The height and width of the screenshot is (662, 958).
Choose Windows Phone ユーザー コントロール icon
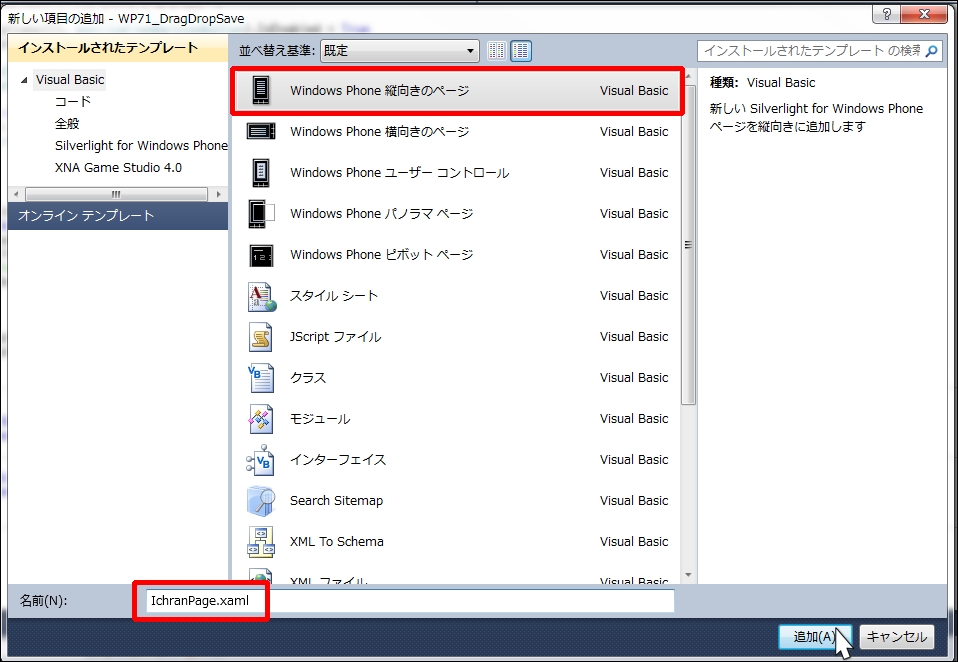[261, 172]
